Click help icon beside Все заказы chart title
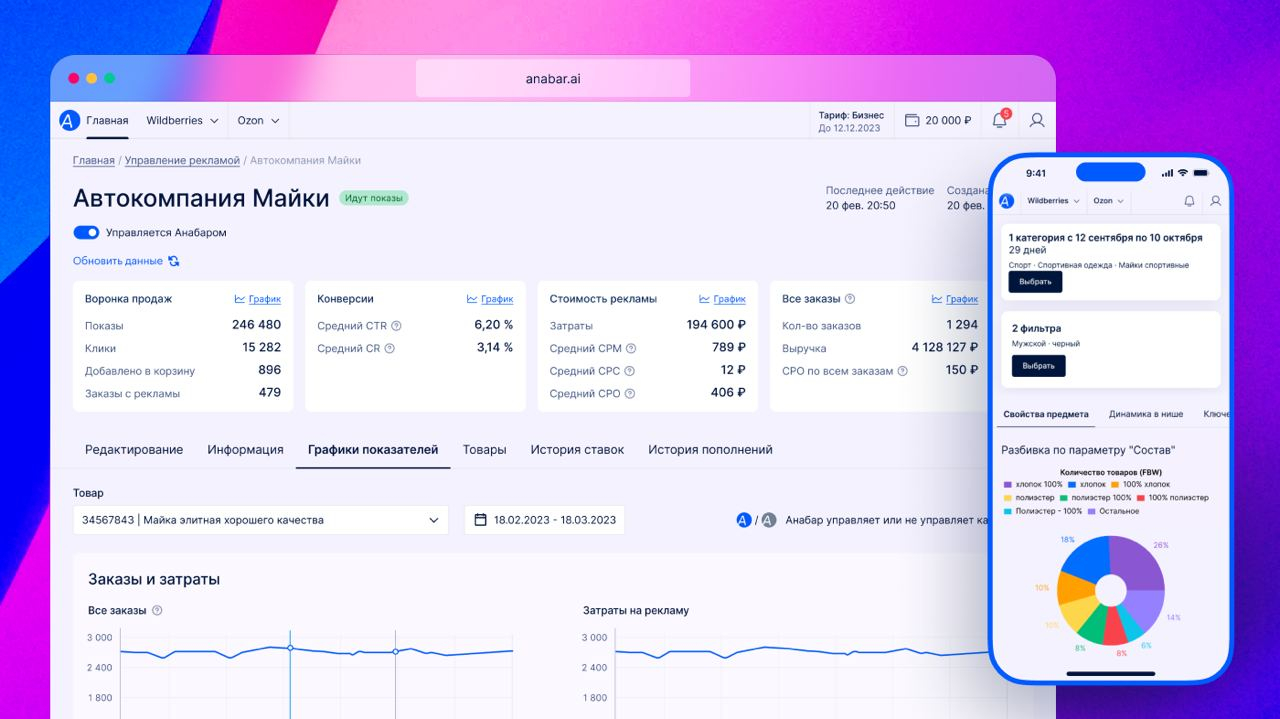1280x719 pixels. coord(157,610)
